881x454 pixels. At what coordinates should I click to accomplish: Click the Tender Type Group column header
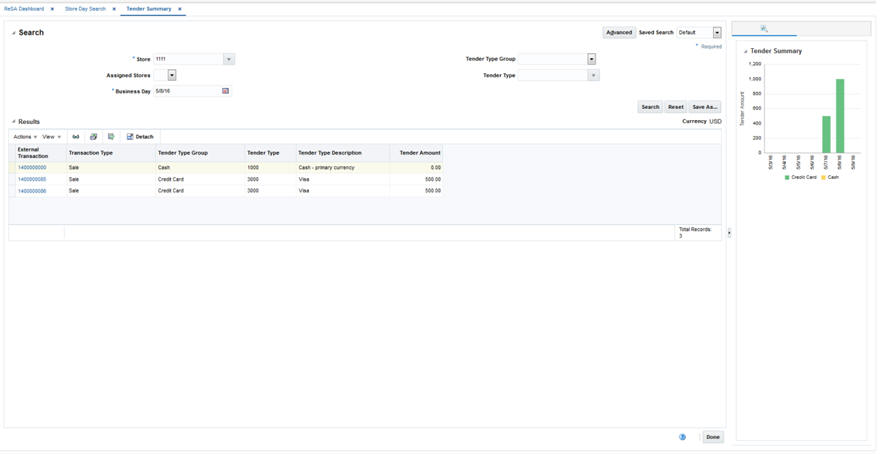pyautogui.click(x=200, y=153)
